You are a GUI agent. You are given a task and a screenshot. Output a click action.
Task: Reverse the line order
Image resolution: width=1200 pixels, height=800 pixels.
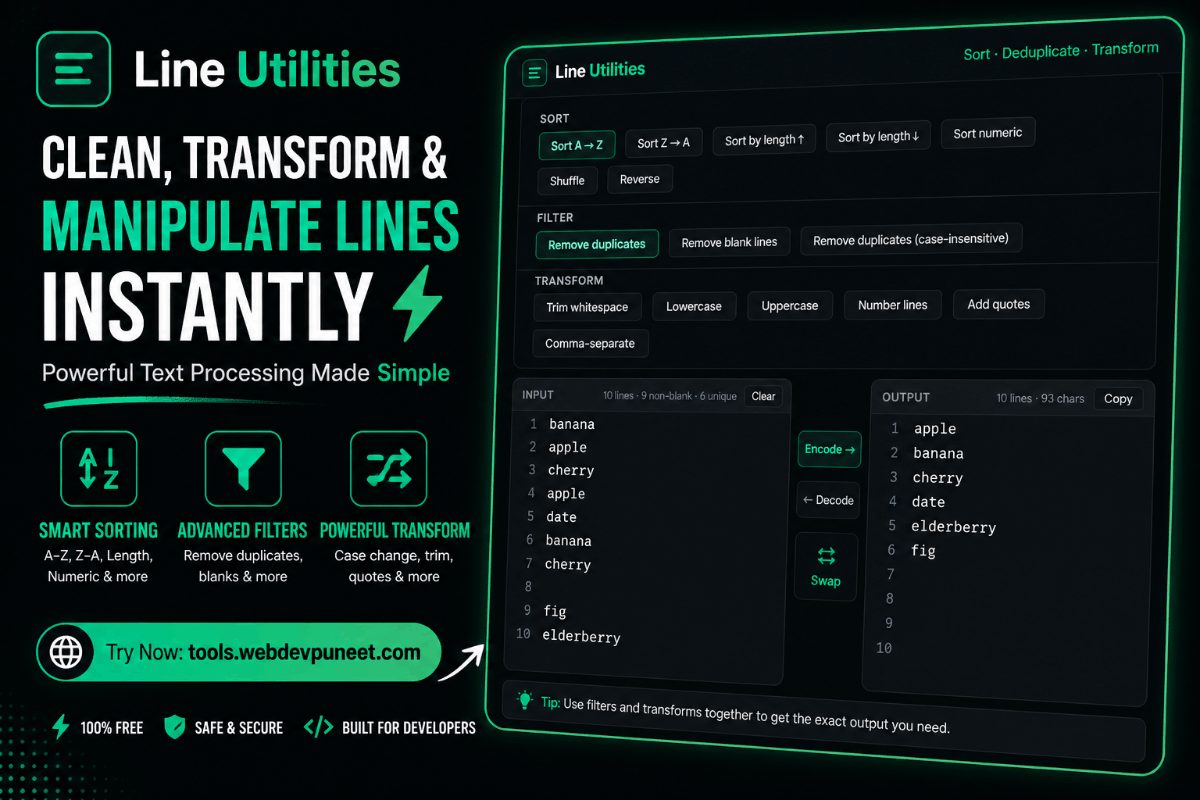tap(639, 180)
